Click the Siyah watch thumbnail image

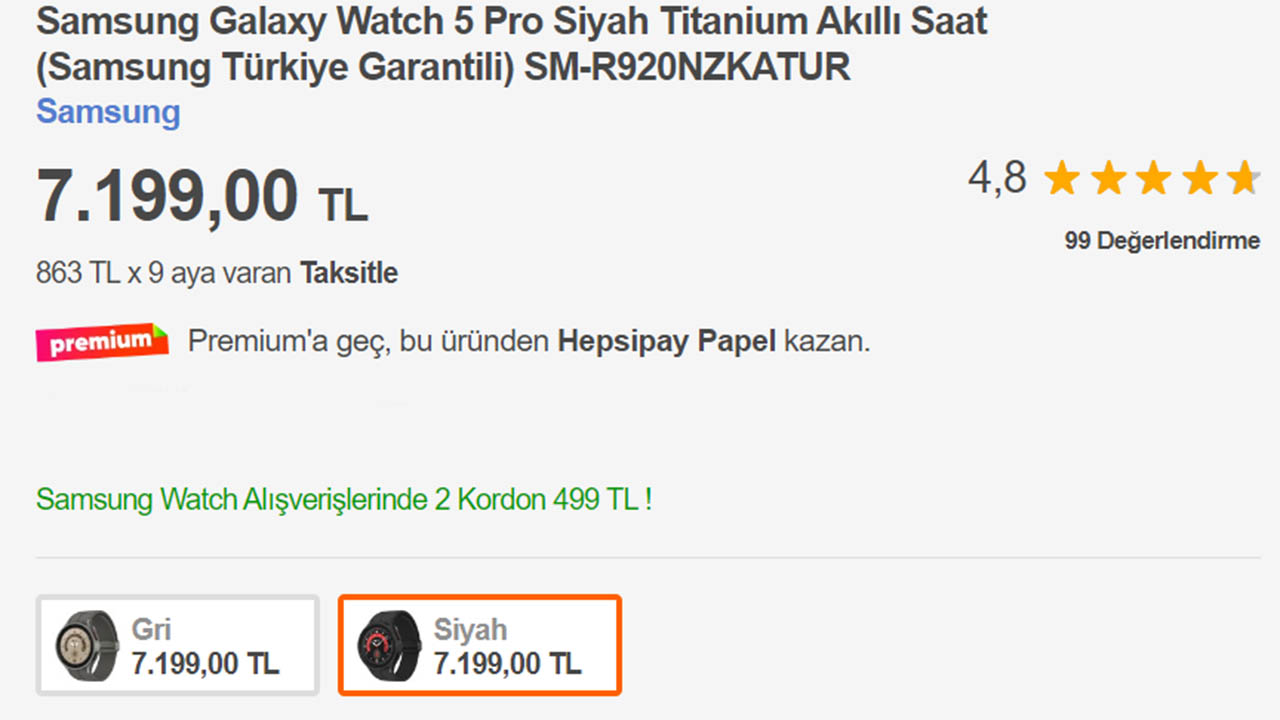click(389, 645)
